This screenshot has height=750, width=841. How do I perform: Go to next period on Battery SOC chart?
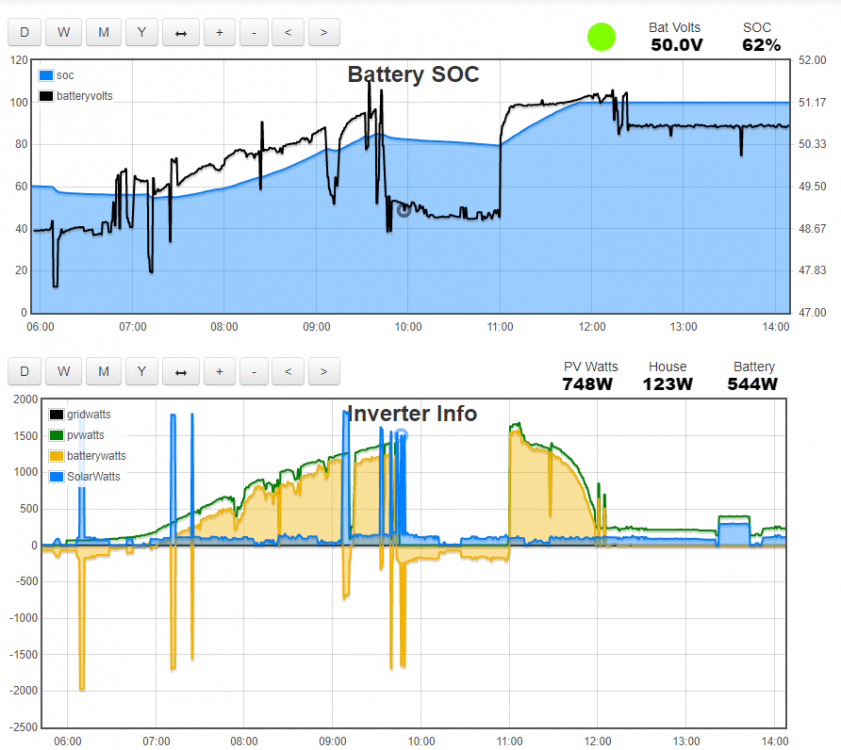pyautogui.click(x=323, y=32)
